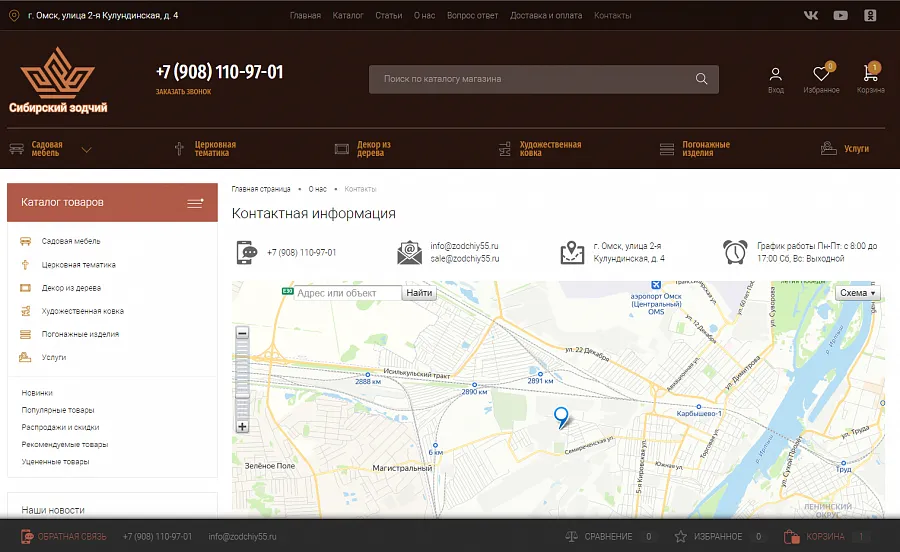Click the Обратная связь chat icon in bottom bar
900x552 pixels.
tap(27, 537)
